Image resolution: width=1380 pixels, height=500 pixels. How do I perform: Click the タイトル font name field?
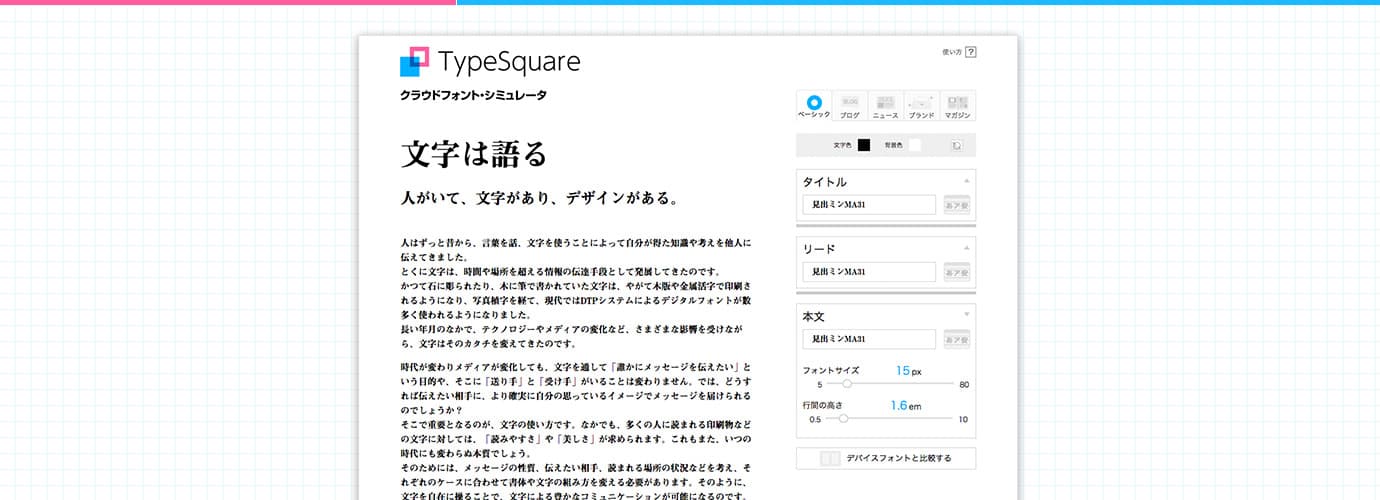[x=868, y=205]
